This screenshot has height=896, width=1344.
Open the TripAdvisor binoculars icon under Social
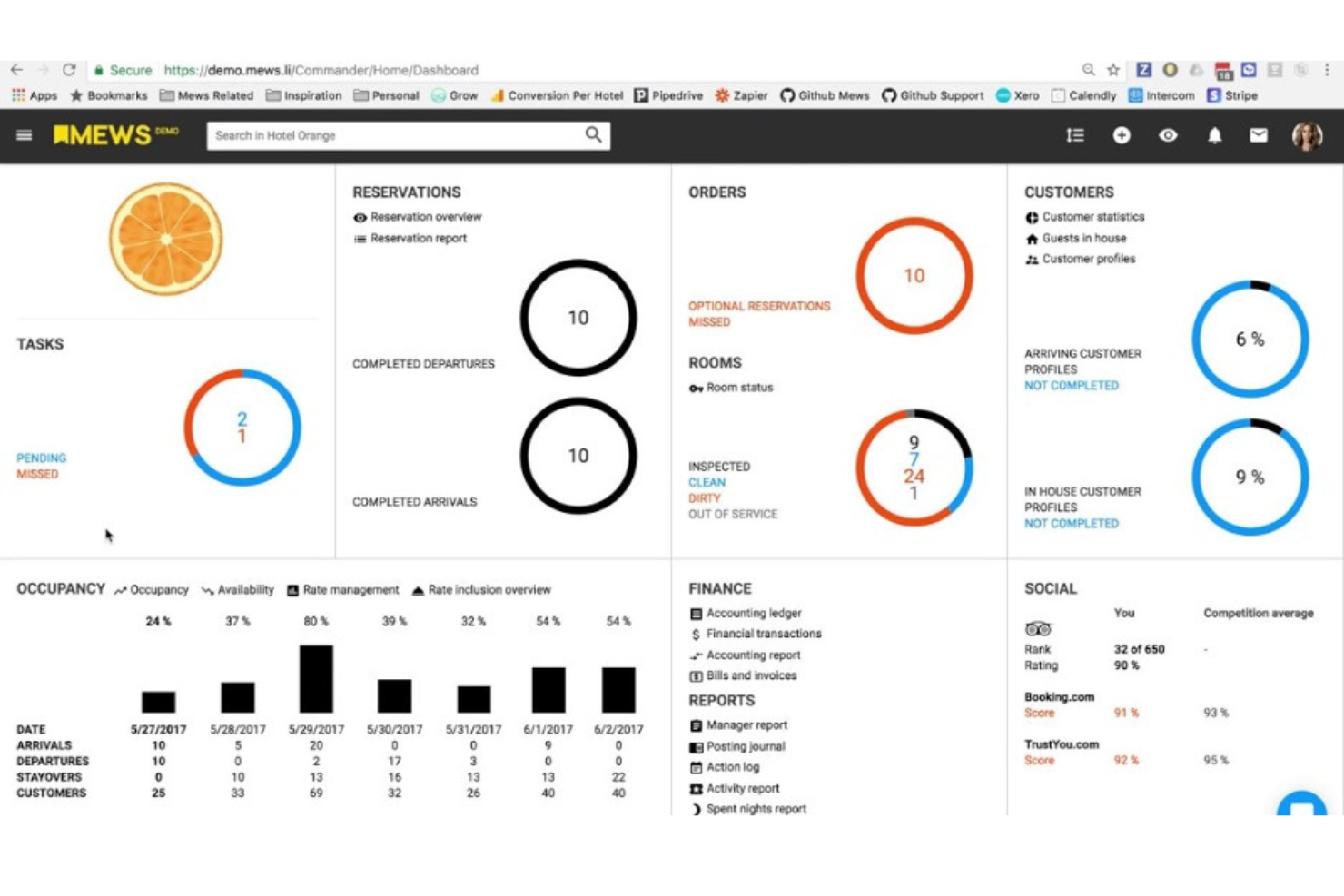coord(1038,628)
